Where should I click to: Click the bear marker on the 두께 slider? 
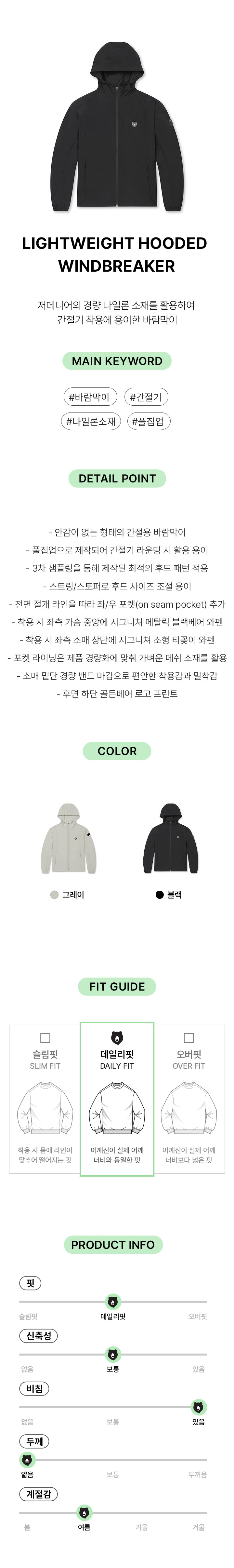click(x=27, y=1460)
